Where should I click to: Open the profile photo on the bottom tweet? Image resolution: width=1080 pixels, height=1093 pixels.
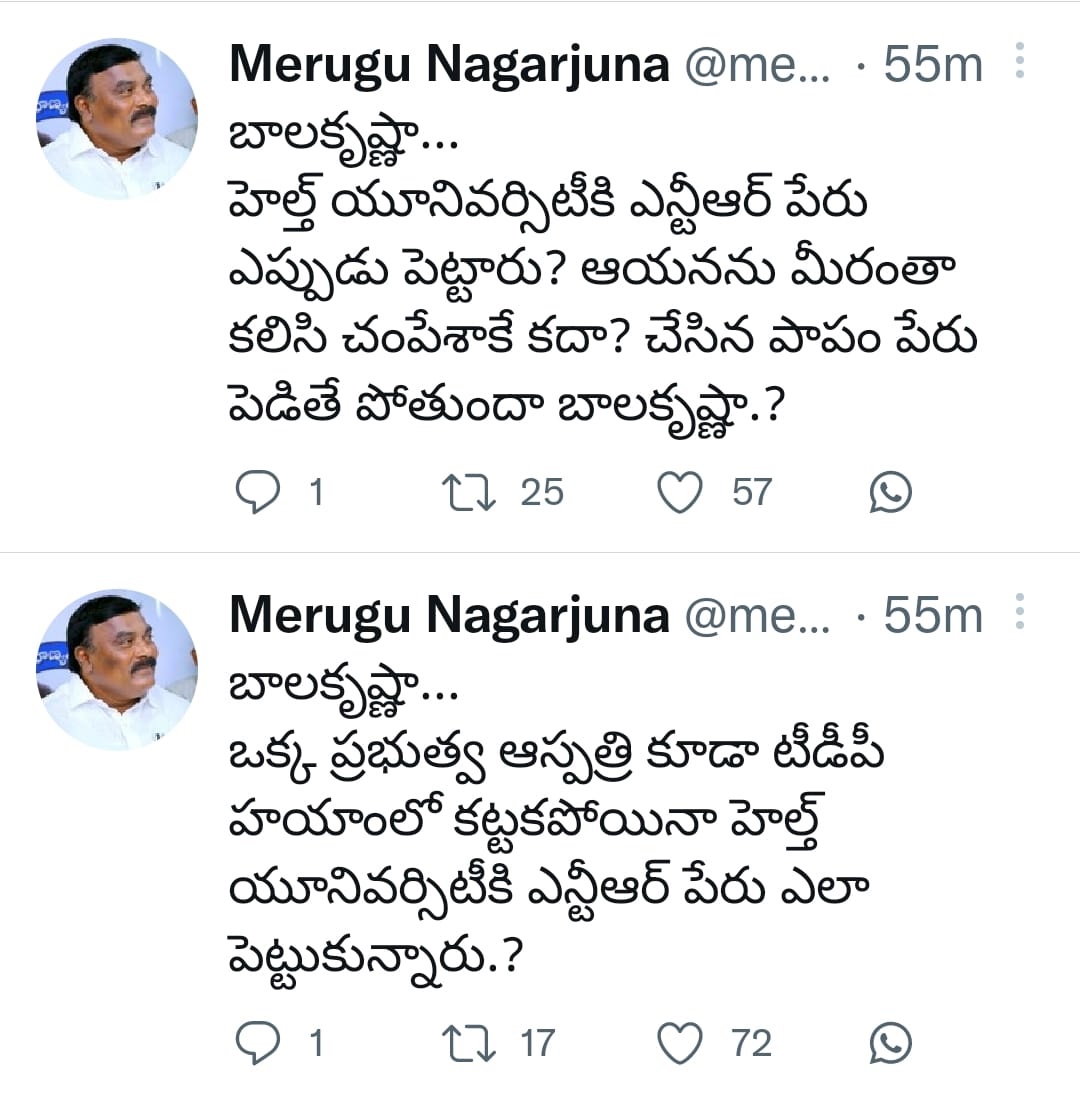point(117,668)
